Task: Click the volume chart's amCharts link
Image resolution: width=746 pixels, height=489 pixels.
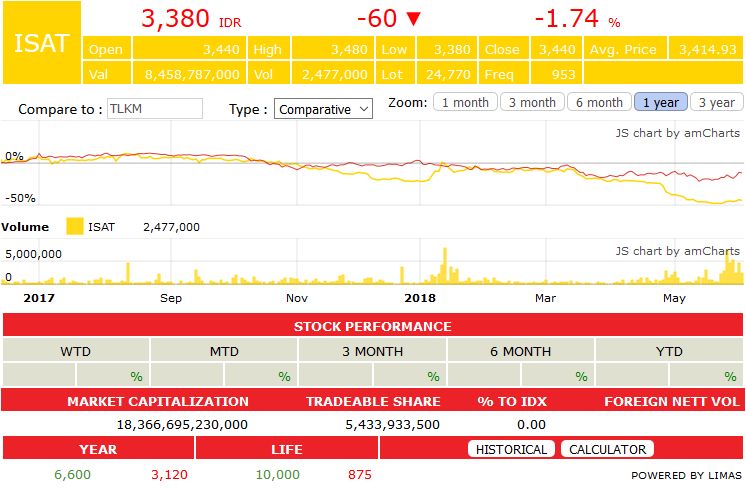Action: 677,251
